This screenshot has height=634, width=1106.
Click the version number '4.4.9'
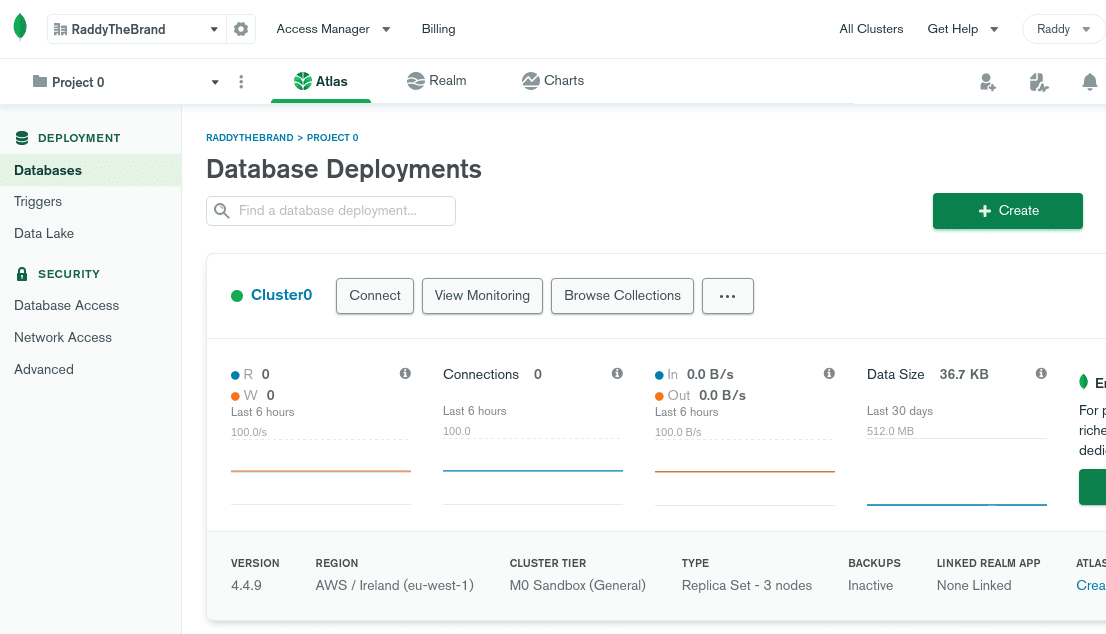246,585
